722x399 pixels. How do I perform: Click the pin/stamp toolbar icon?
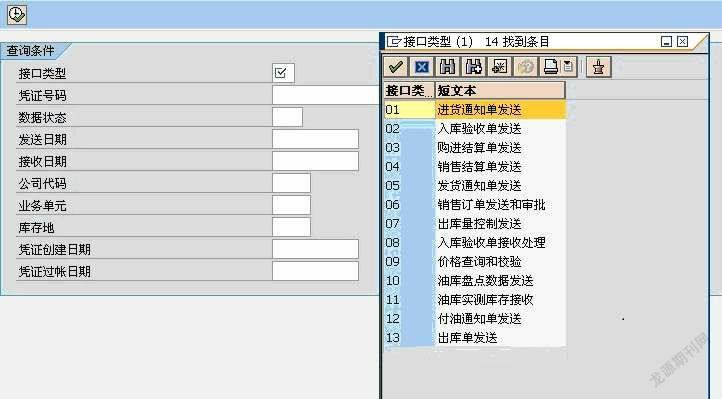[599, 67]
